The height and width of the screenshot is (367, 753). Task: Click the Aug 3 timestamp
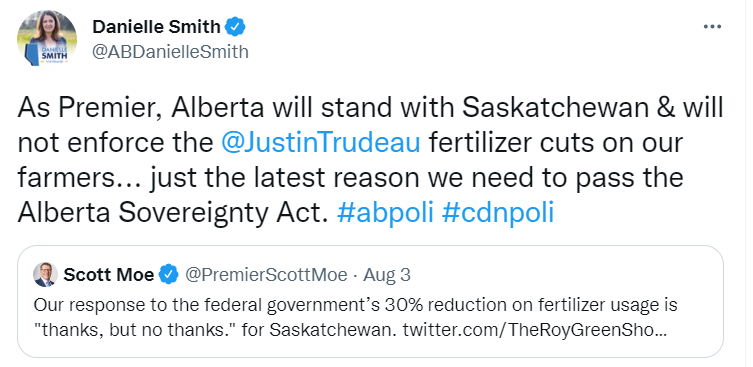(x=387, y=275)
